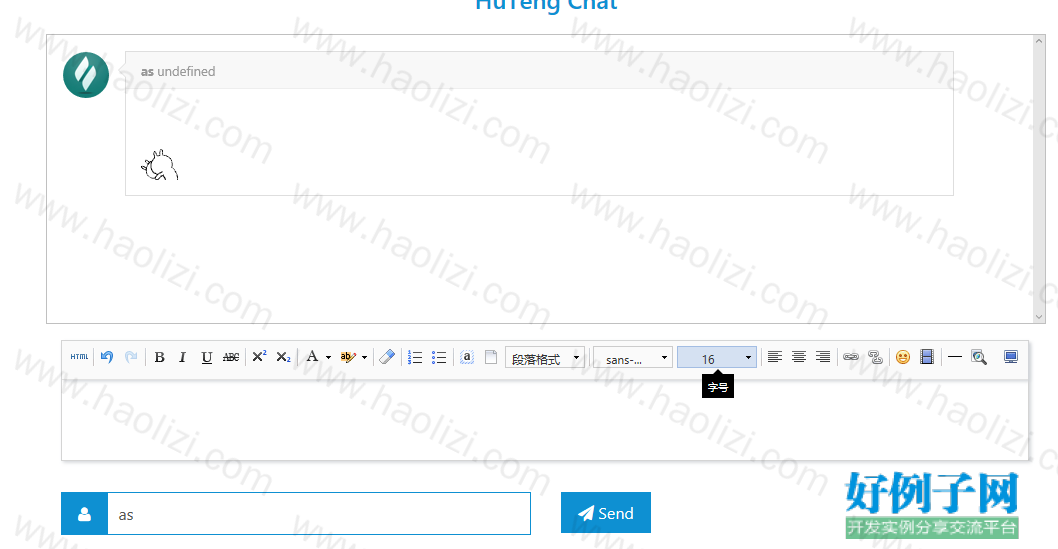The width and height of the screenshot is (1058, 549).
Task: Click inside the message editor area
Action: [545, 420]
